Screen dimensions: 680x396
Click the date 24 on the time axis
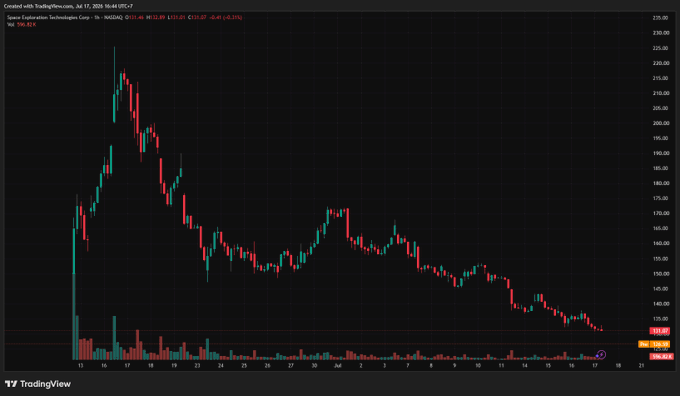click(x=221, y=366)
